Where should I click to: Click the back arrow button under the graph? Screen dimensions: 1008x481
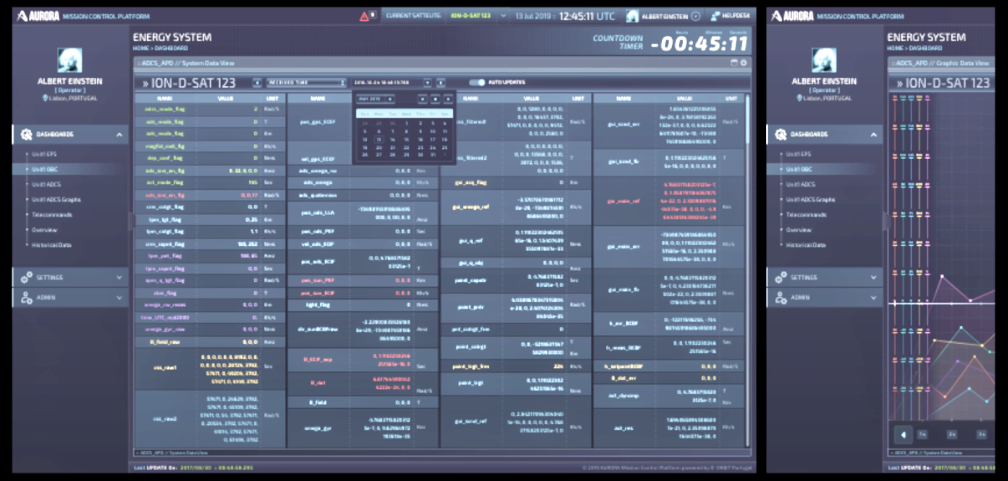click(904, 434)
